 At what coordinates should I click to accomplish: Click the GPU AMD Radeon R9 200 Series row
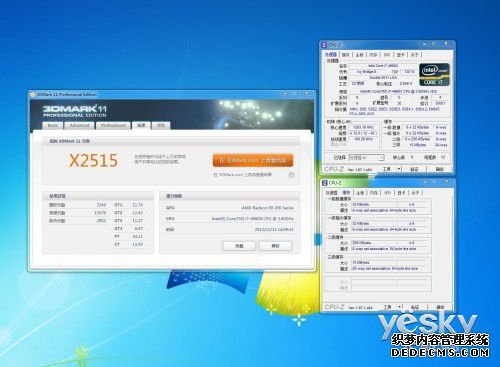click(x=230, y=208)
